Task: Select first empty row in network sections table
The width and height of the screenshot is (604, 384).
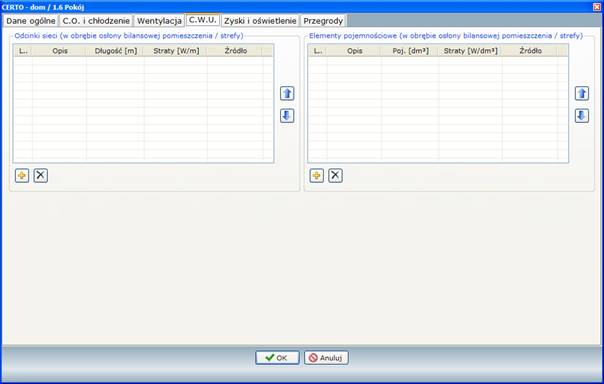Action: 143,61
